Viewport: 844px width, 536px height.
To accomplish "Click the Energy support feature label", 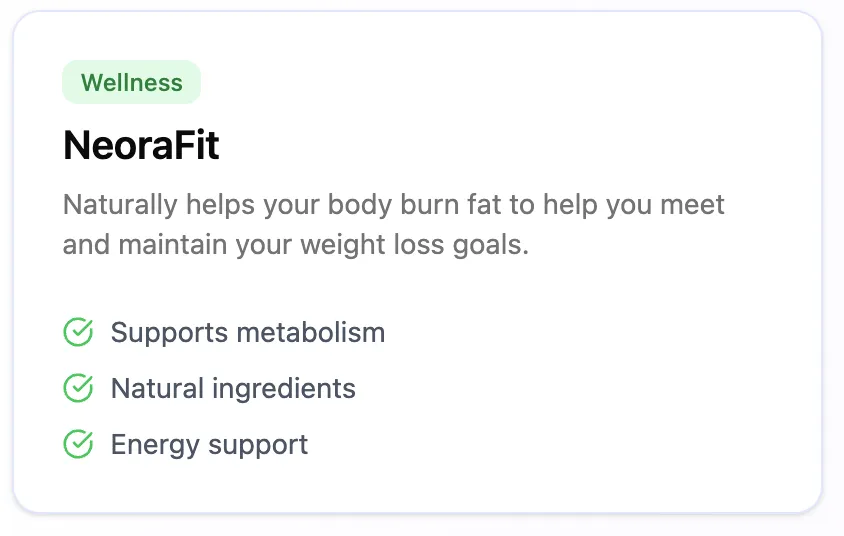I will point(209,444).
